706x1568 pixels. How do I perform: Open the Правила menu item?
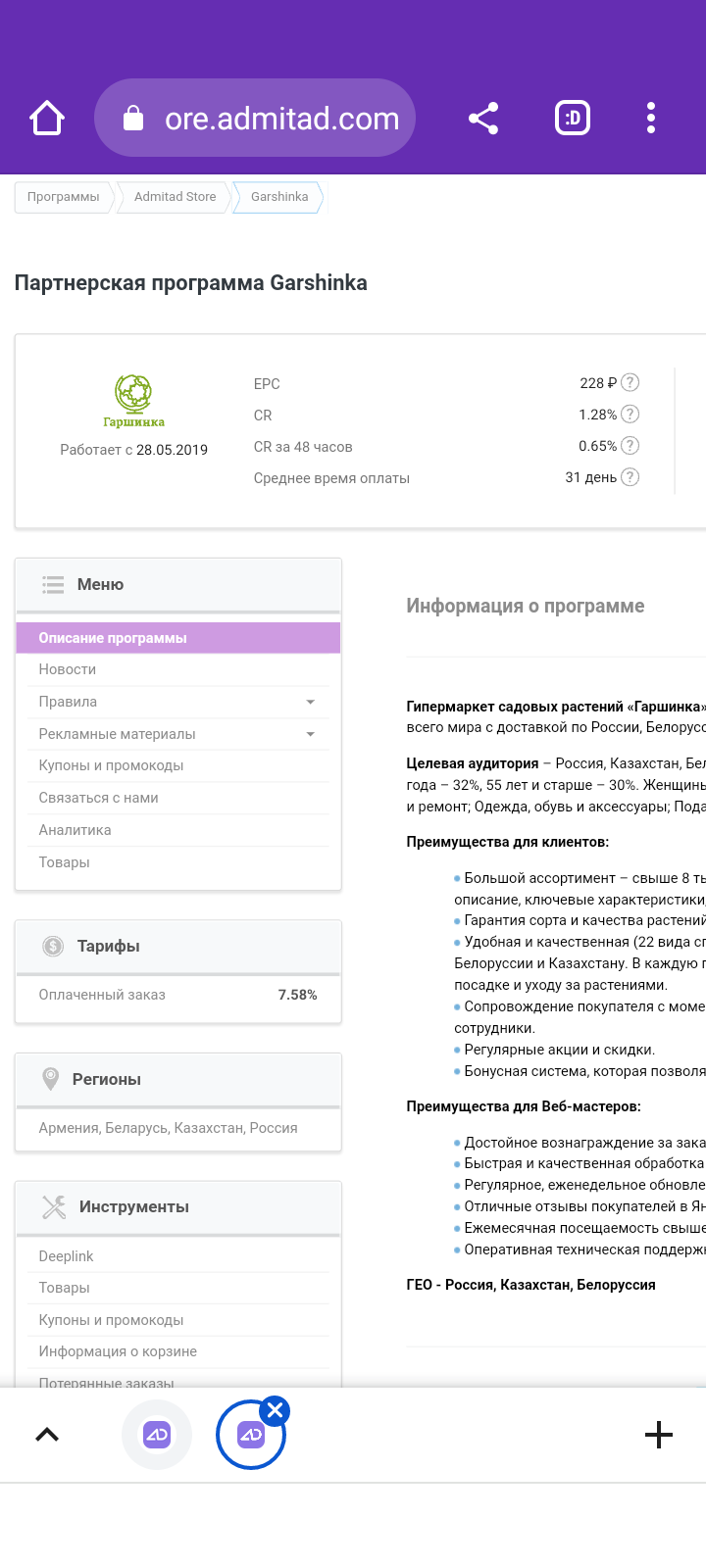178,702
